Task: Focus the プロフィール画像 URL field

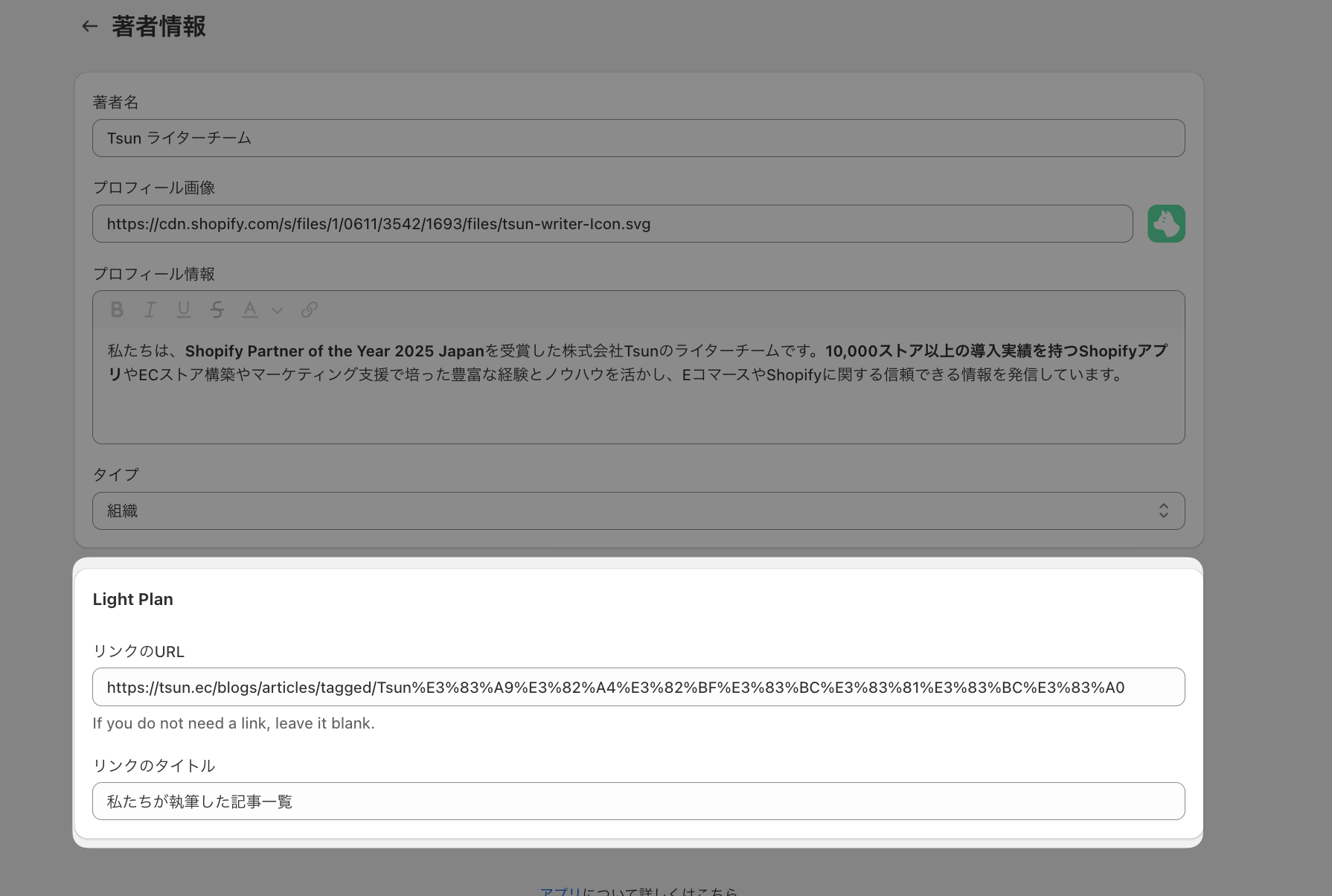Action: tap(612, 224)
